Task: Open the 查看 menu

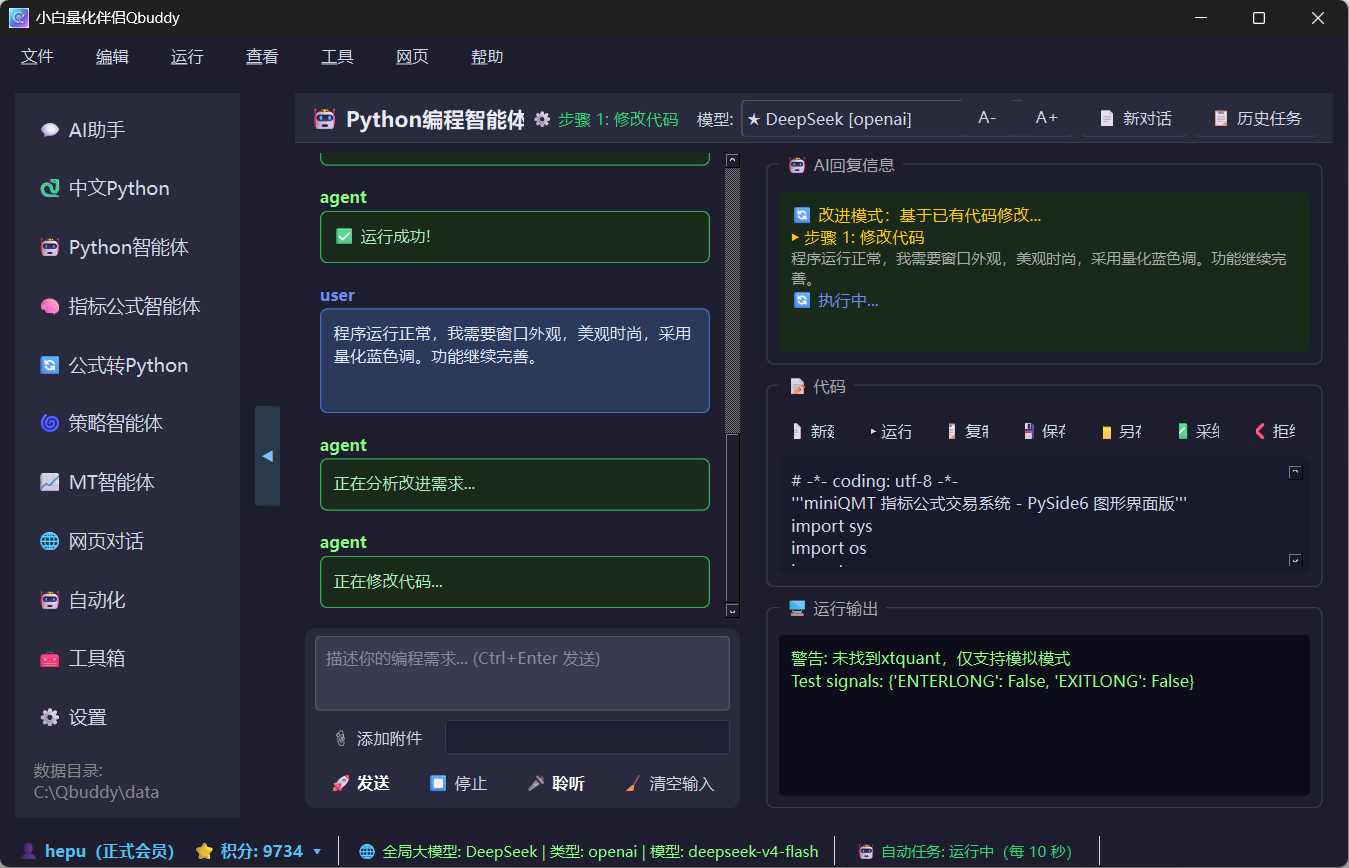Action: pos(262,57)
